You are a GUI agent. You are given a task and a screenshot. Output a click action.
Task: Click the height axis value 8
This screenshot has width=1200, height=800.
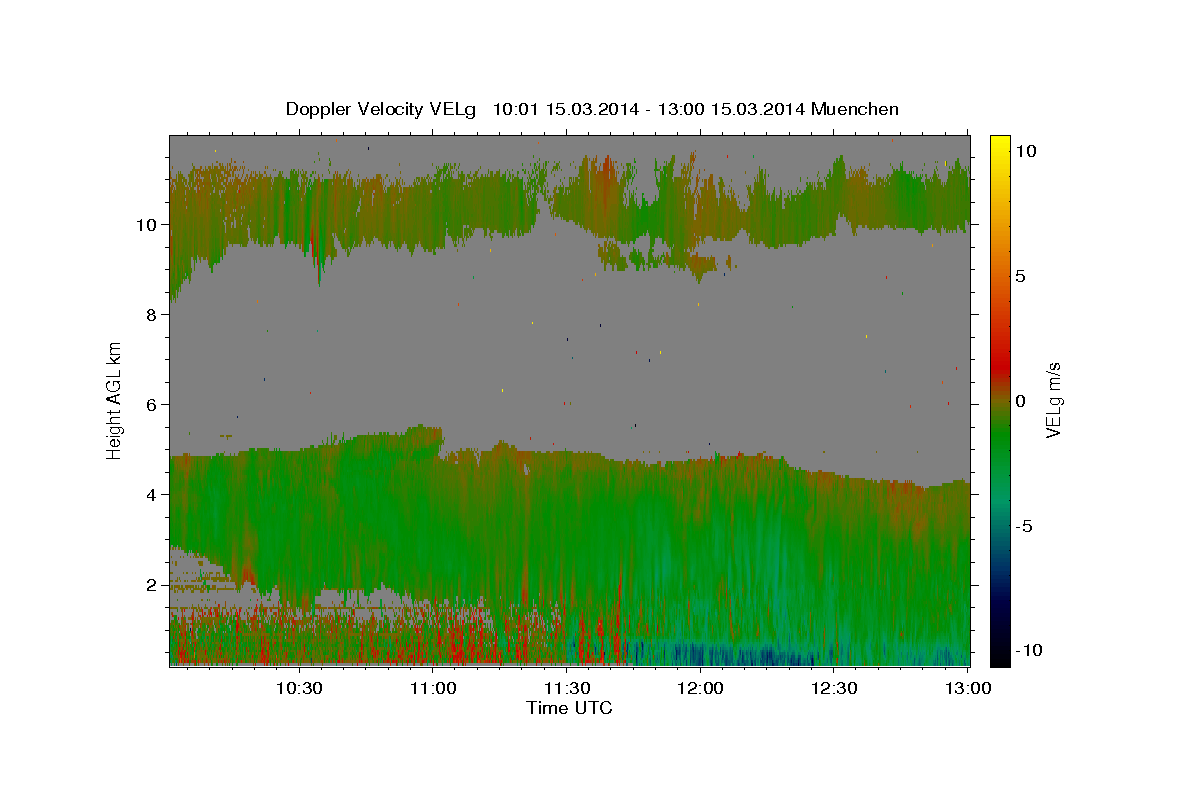pos(153,314)
